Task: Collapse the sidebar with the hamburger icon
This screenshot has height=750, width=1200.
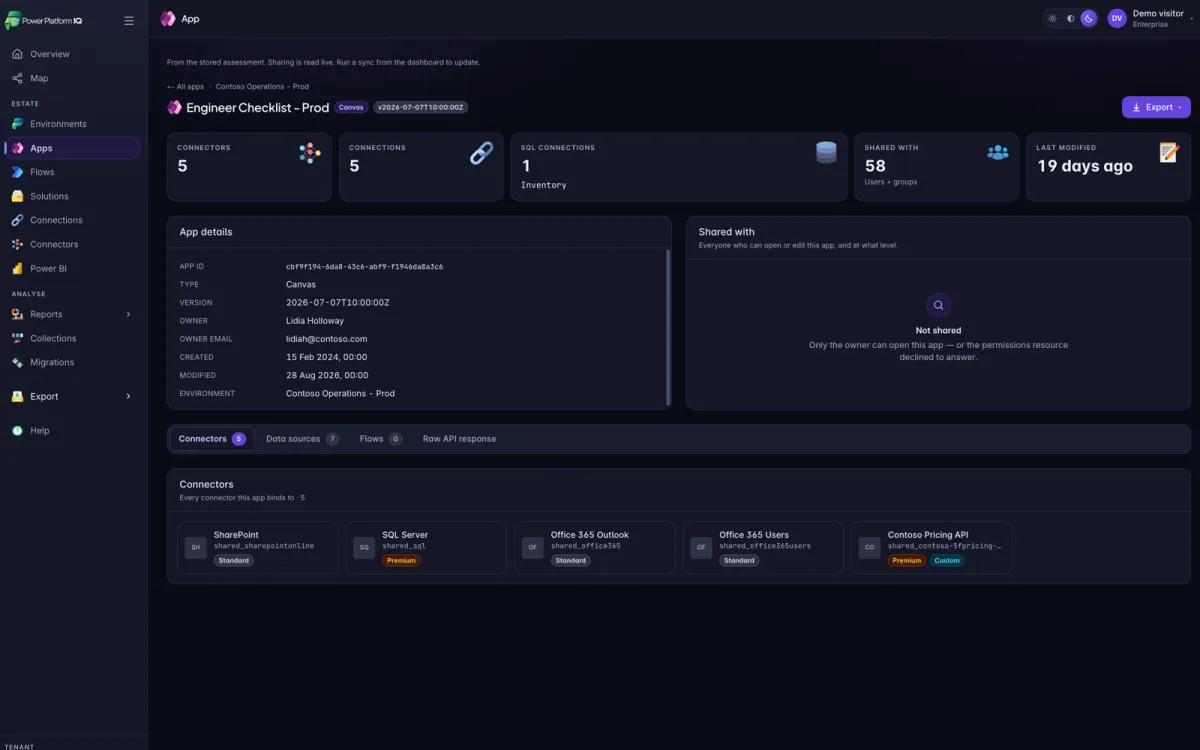Action: [x=129, y=20]
